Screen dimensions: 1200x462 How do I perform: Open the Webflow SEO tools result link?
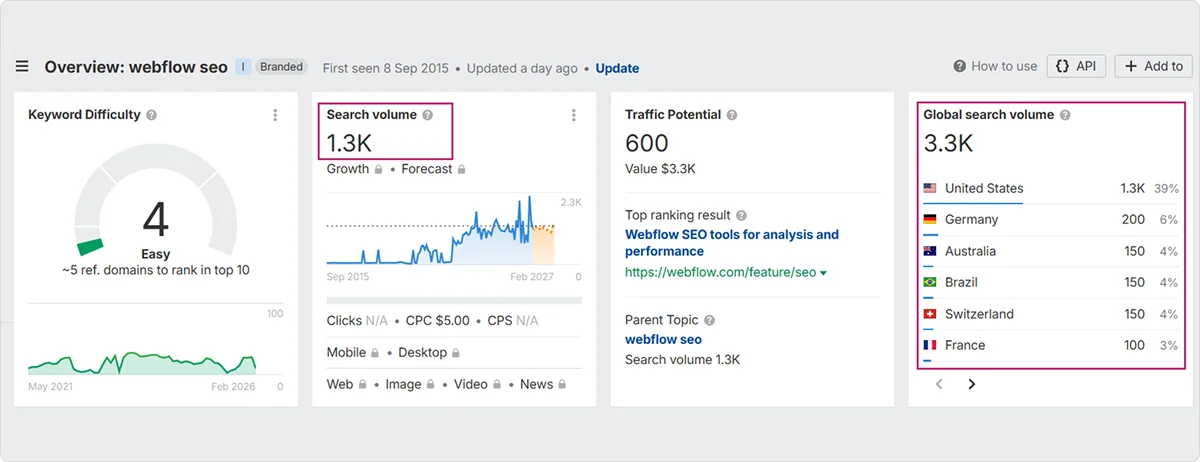(731, 243)
